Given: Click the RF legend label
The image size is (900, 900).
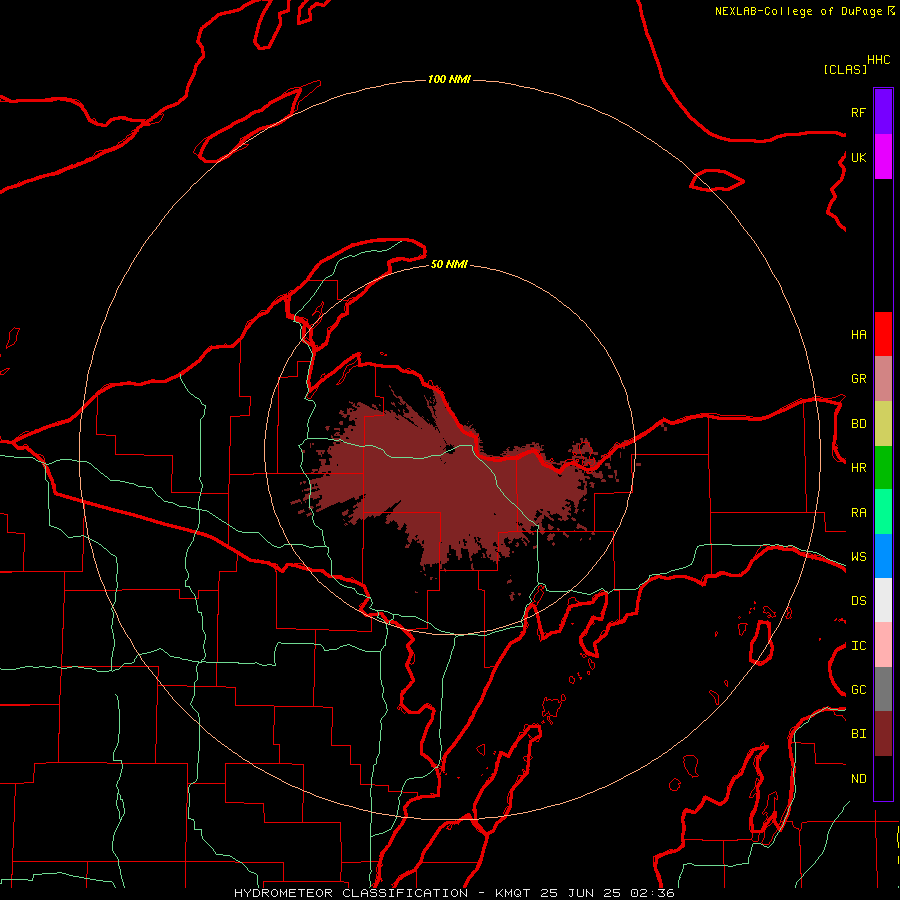Looking at the screenshot, I should 858,112.
